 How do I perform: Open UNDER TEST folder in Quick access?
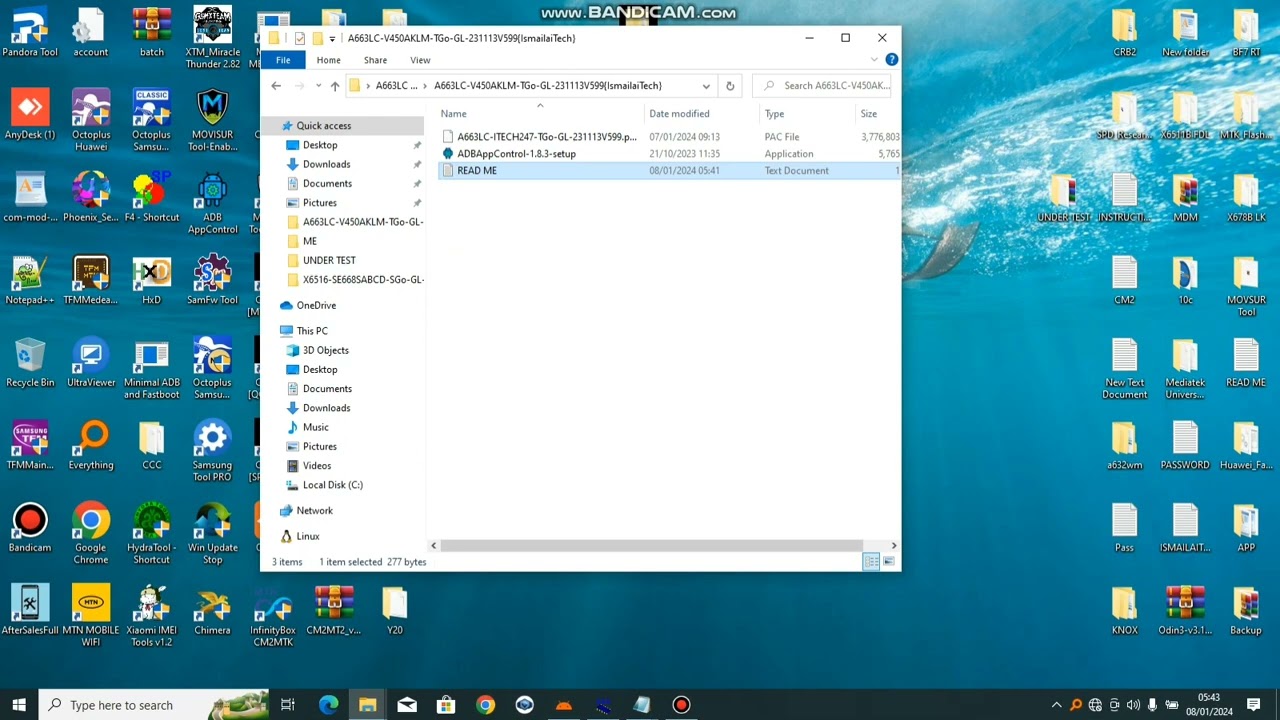point(329,260)
